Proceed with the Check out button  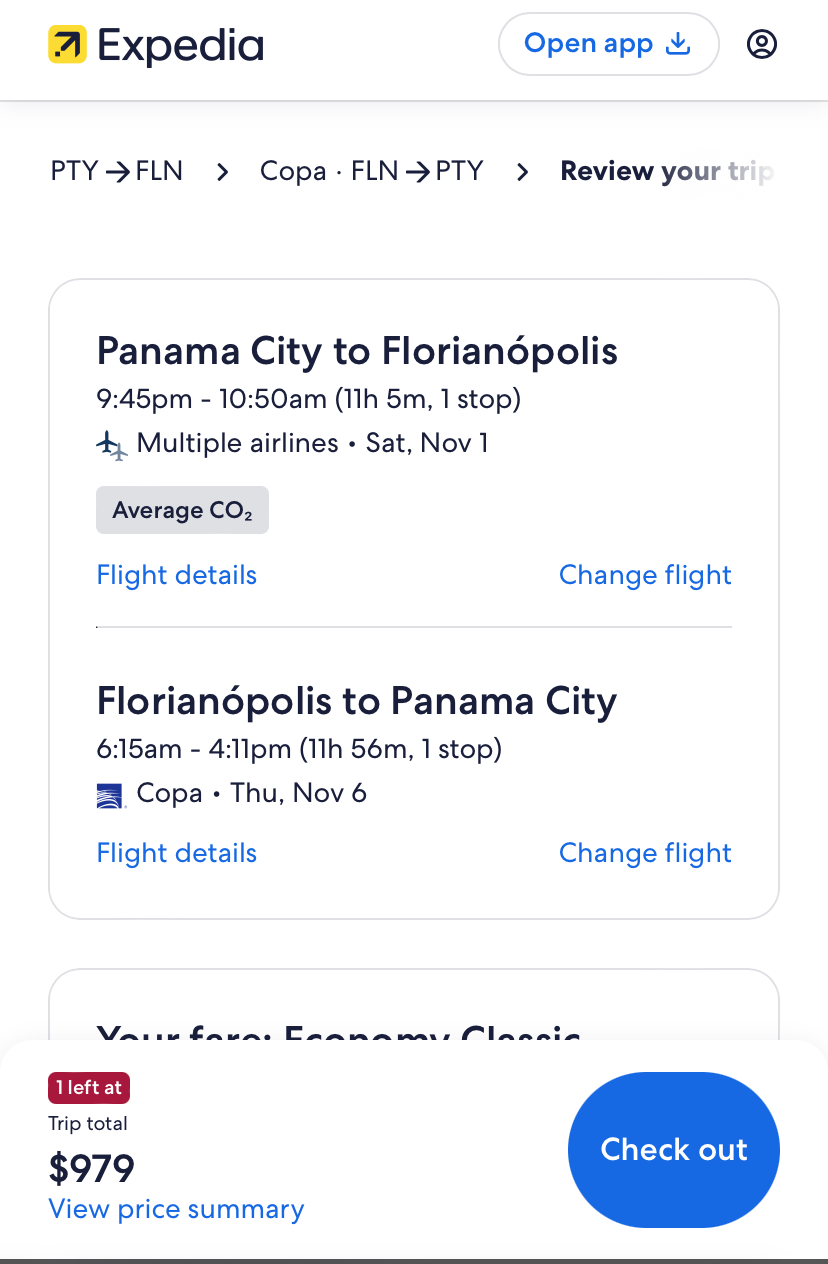(x=674, y=1150)
